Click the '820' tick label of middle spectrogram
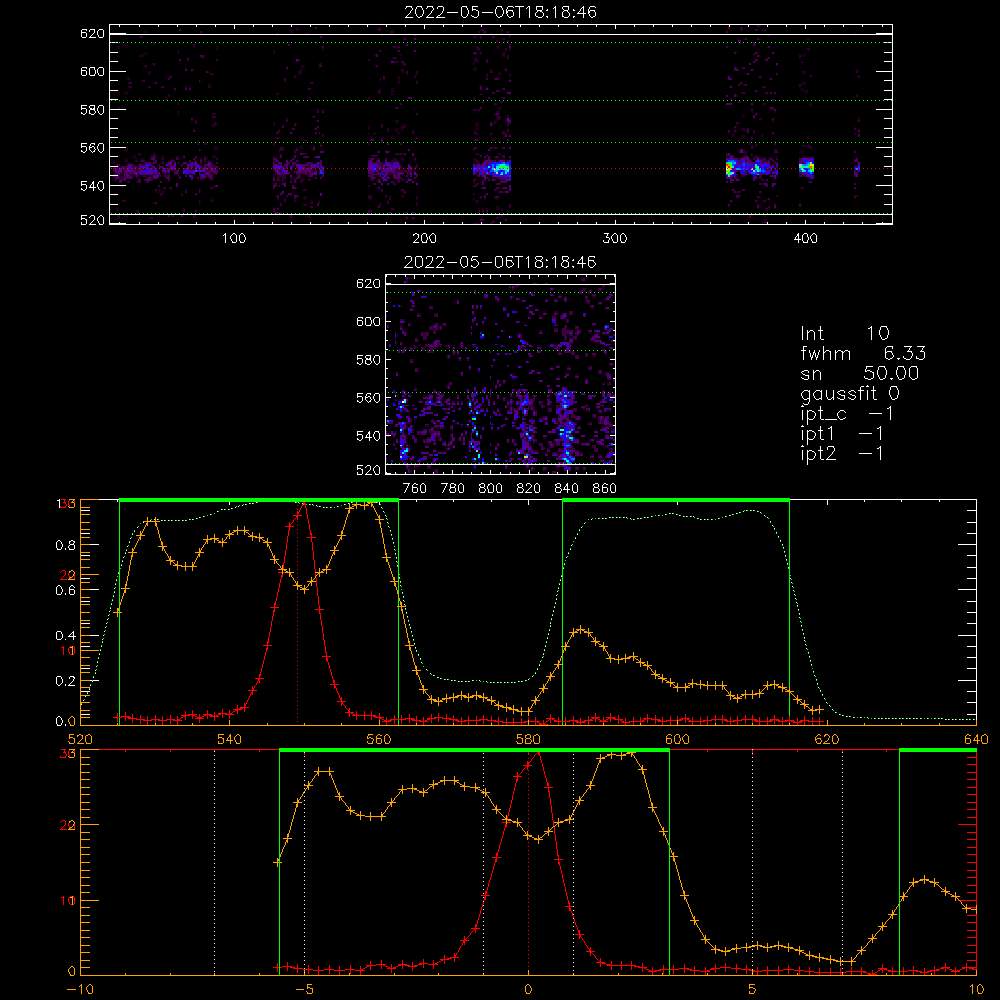This screenshot has height=1000, width=1000. [x=529, y=489]
